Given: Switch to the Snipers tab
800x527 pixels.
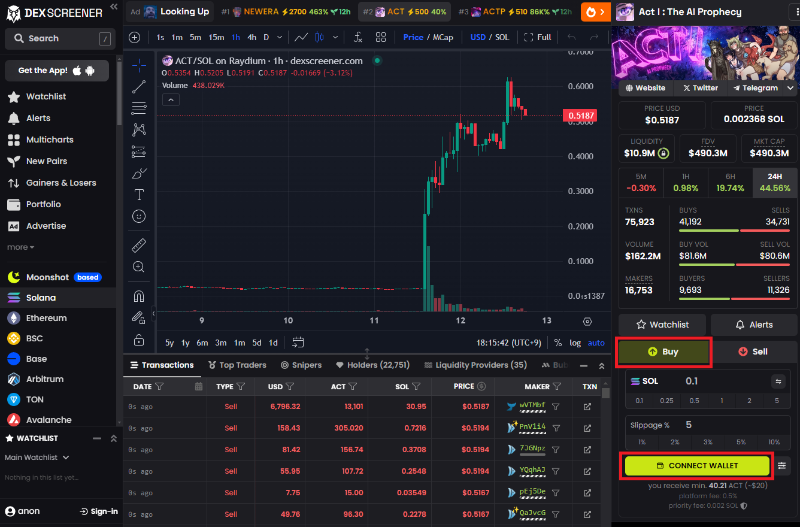Looking at the screenshot, I should tap(301, 365).
